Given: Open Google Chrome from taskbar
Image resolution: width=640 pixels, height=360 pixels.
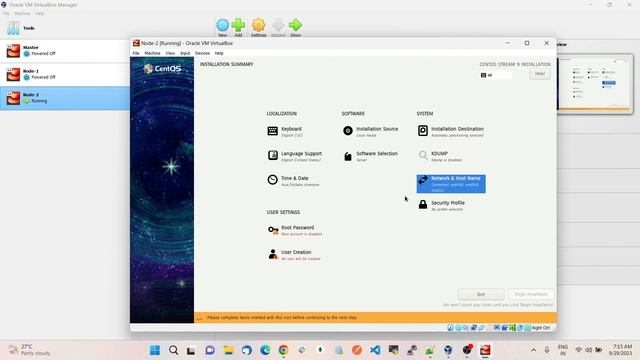Looking at the screenshot, I should click(283, 350).
